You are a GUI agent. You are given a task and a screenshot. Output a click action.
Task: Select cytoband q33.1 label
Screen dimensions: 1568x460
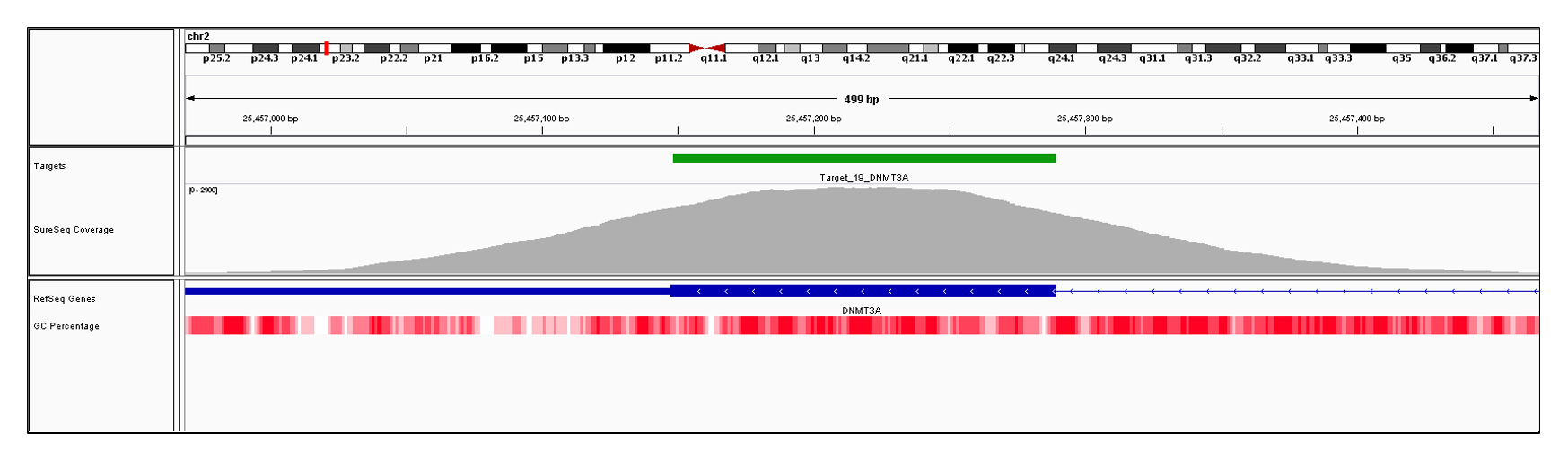tap(1301, 58)
